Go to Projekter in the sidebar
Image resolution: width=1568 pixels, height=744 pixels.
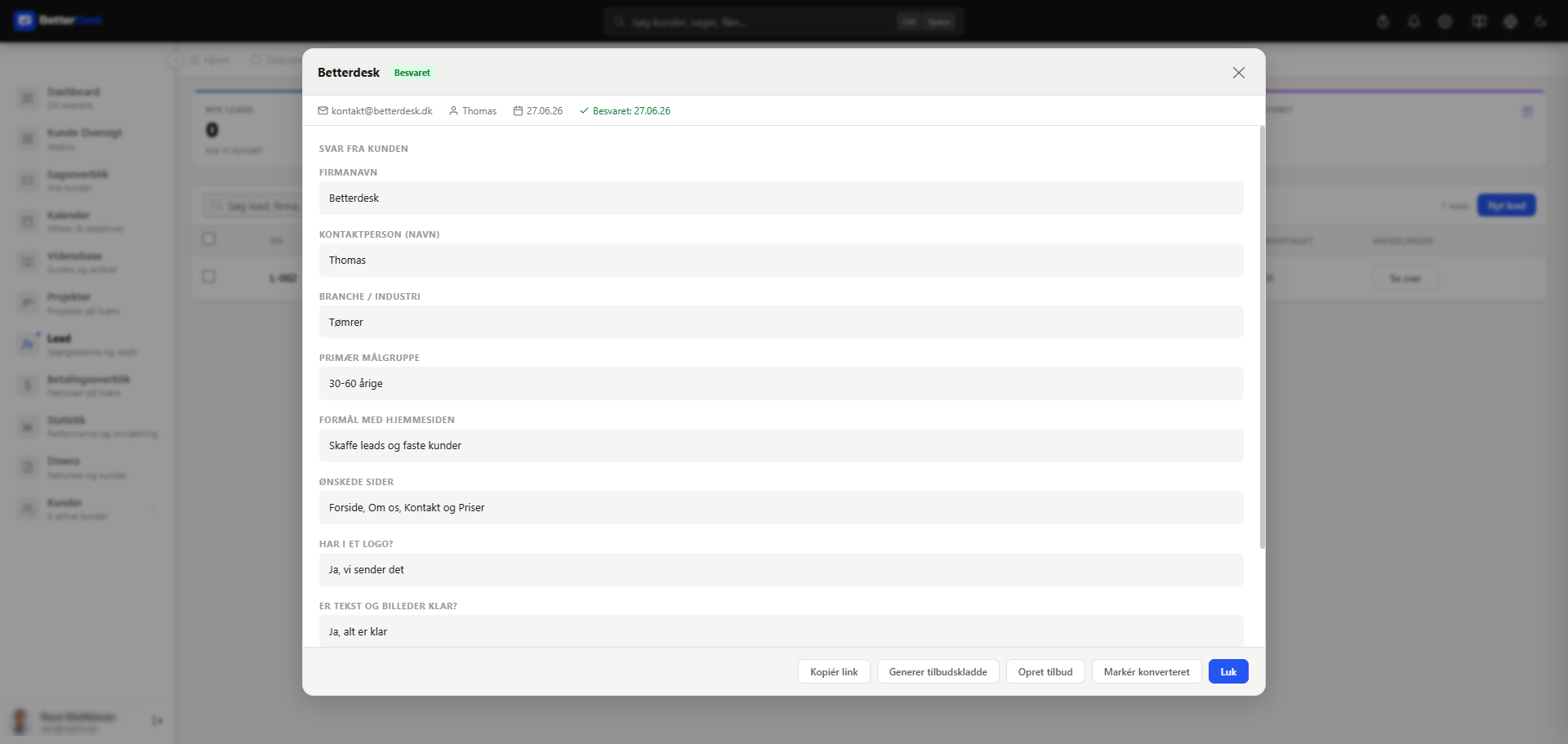(x=86, y=303)
